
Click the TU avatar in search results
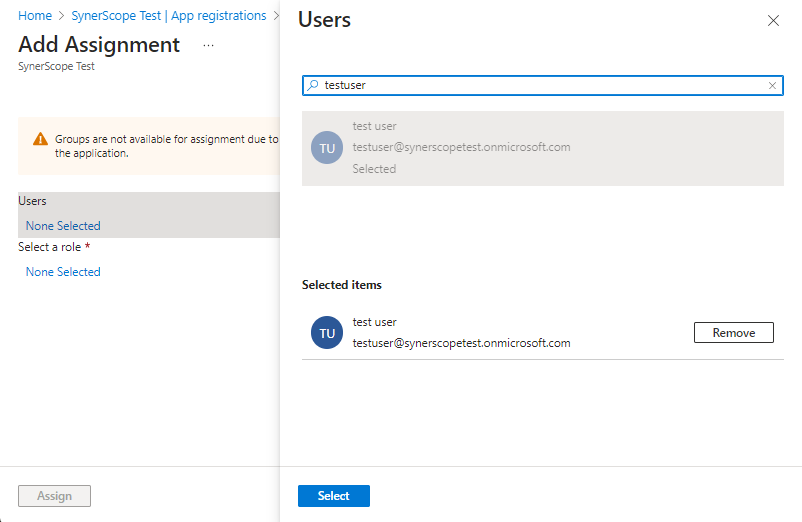327,148
